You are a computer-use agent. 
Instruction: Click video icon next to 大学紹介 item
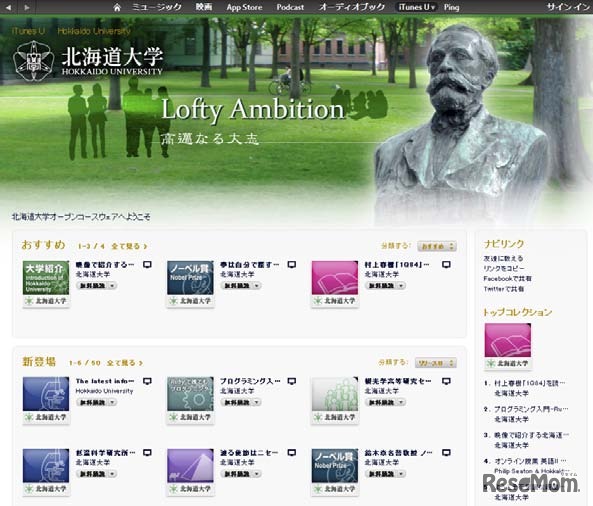(147, 265)
